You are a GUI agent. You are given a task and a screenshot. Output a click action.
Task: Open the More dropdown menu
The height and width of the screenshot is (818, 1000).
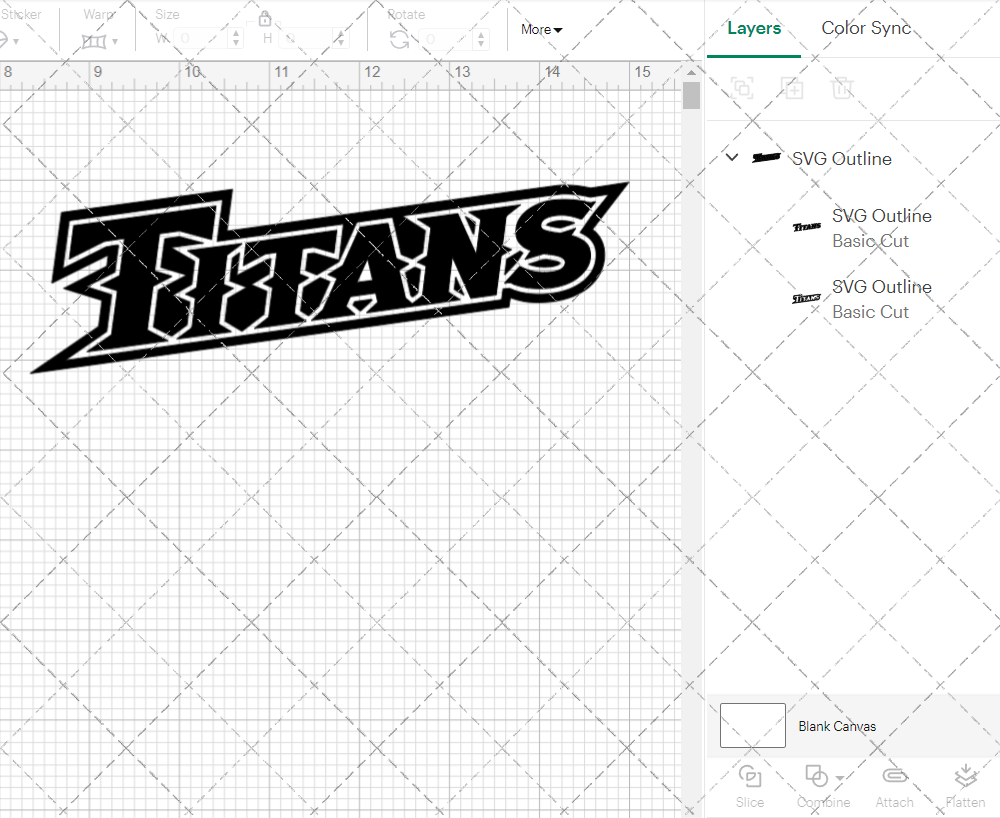(540, 29)
